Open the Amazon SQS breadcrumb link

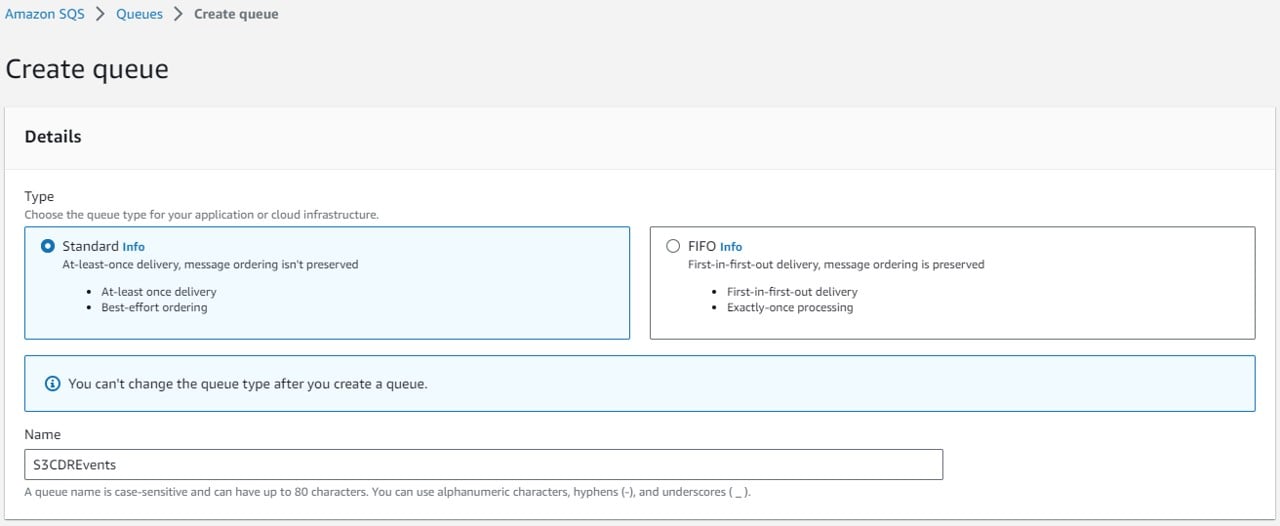45,14
